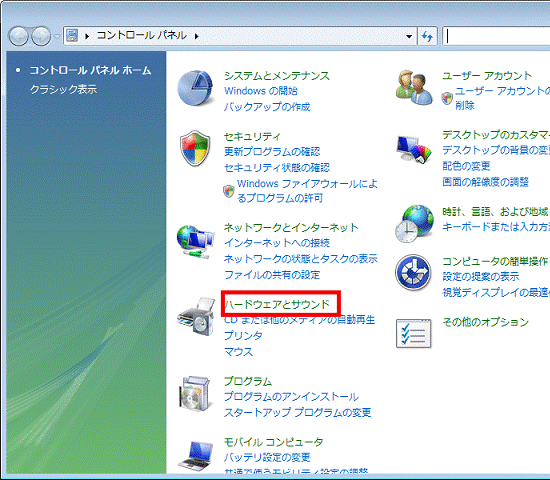The width and height of the screenshot is (550, 480).
Task: Click the ハードウェアとサウンド printer icon
Action: tap(196, 316)
